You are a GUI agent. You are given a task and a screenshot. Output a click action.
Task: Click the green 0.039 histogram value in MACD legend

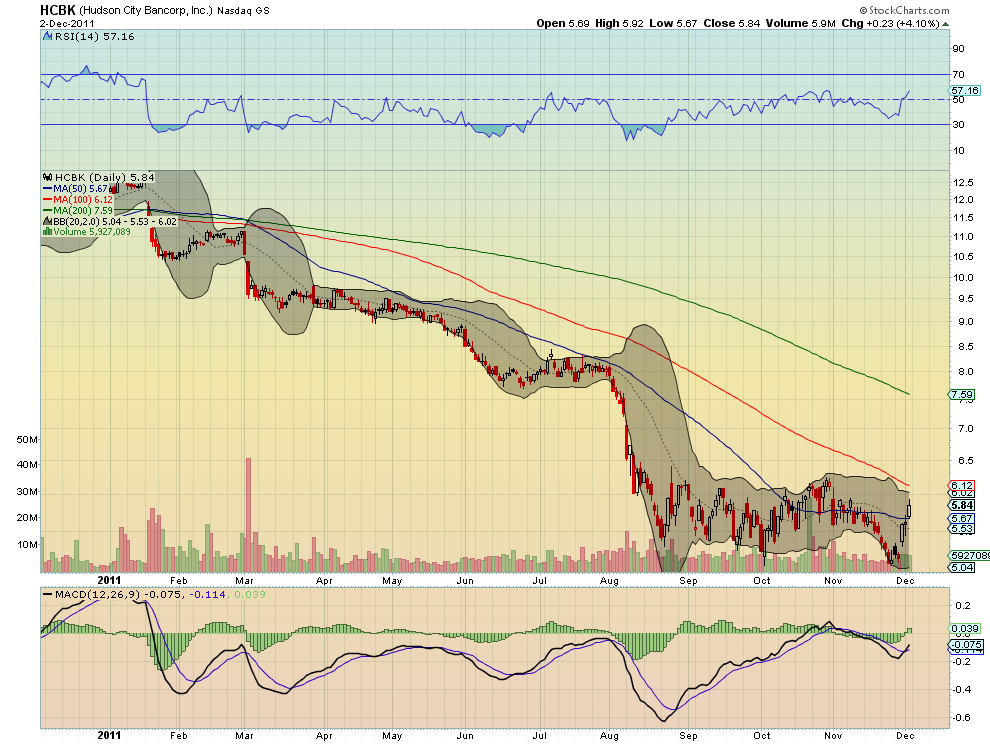(x=249, y=594)
